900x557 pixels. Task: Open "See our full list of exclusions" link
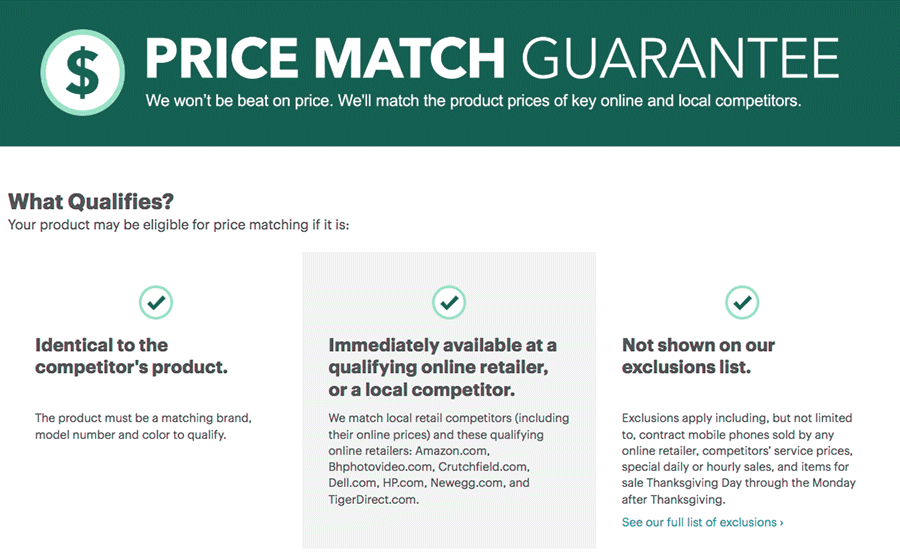699,522
